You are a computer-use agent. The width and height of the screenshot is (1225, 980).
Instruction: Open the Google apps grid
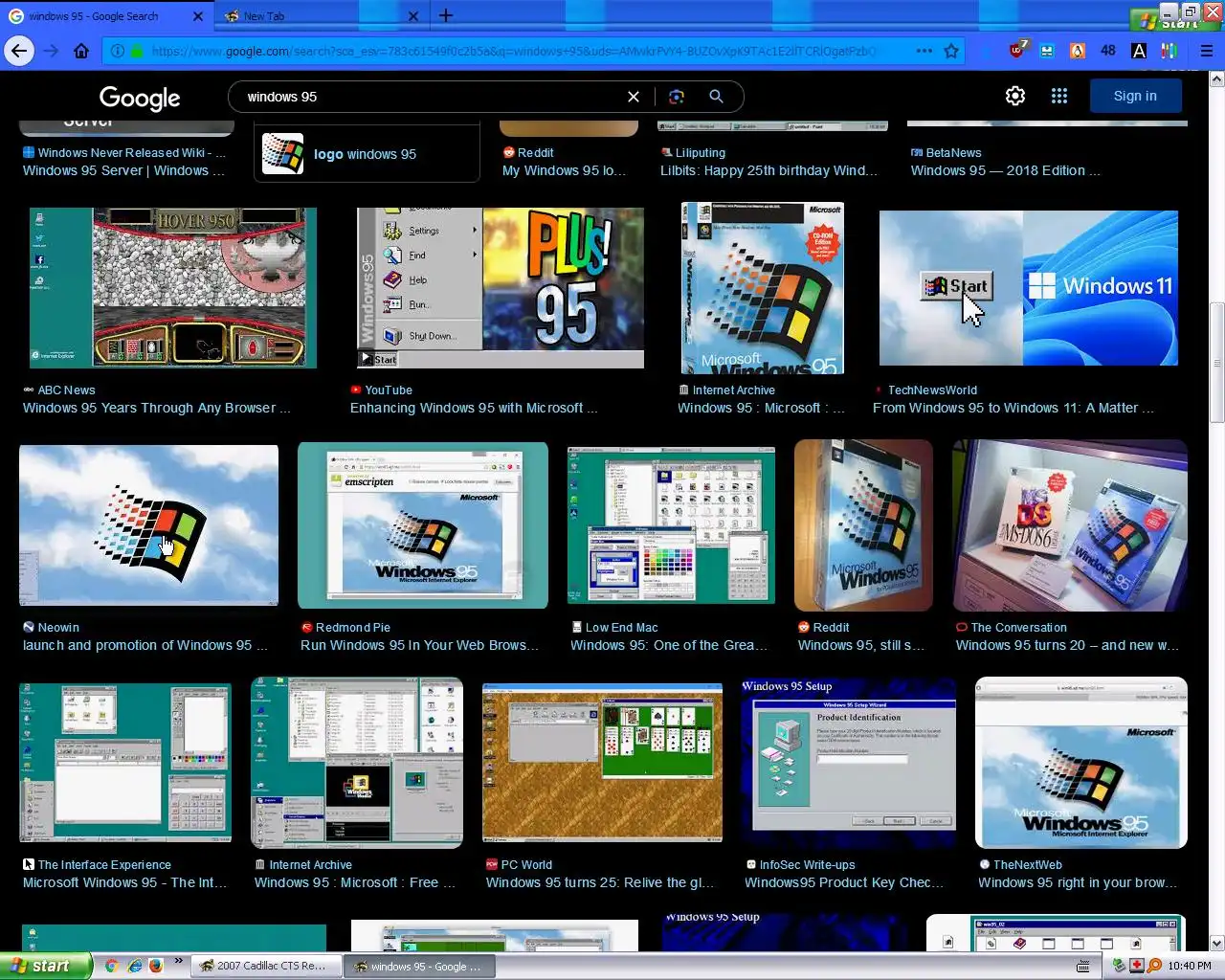(x=1059, y=96)
